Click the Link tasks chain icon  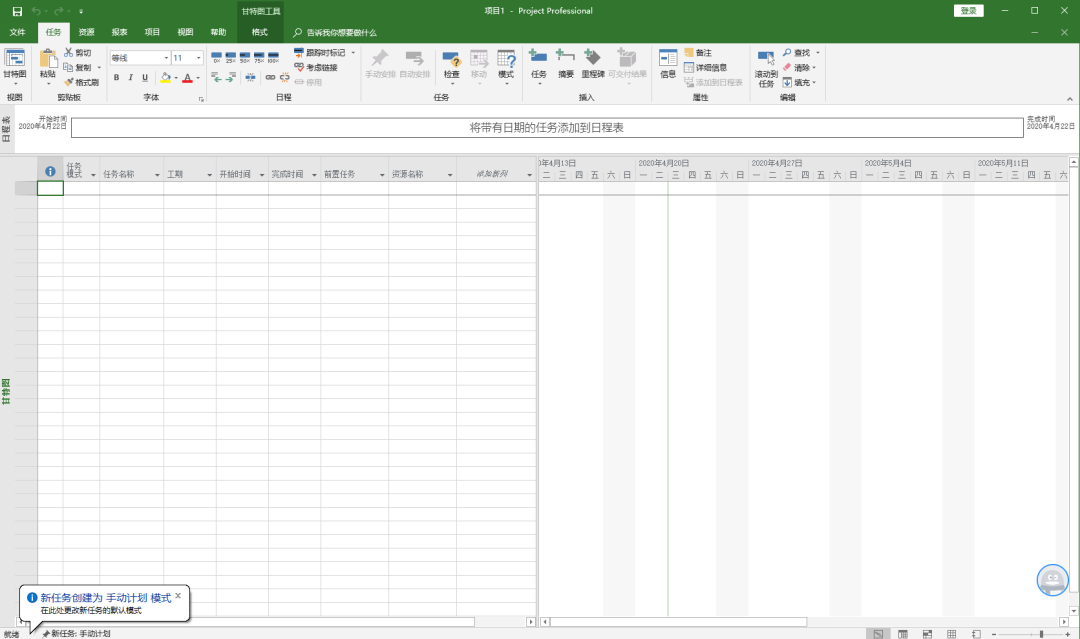pyautogui.click(x=270, y=77)
